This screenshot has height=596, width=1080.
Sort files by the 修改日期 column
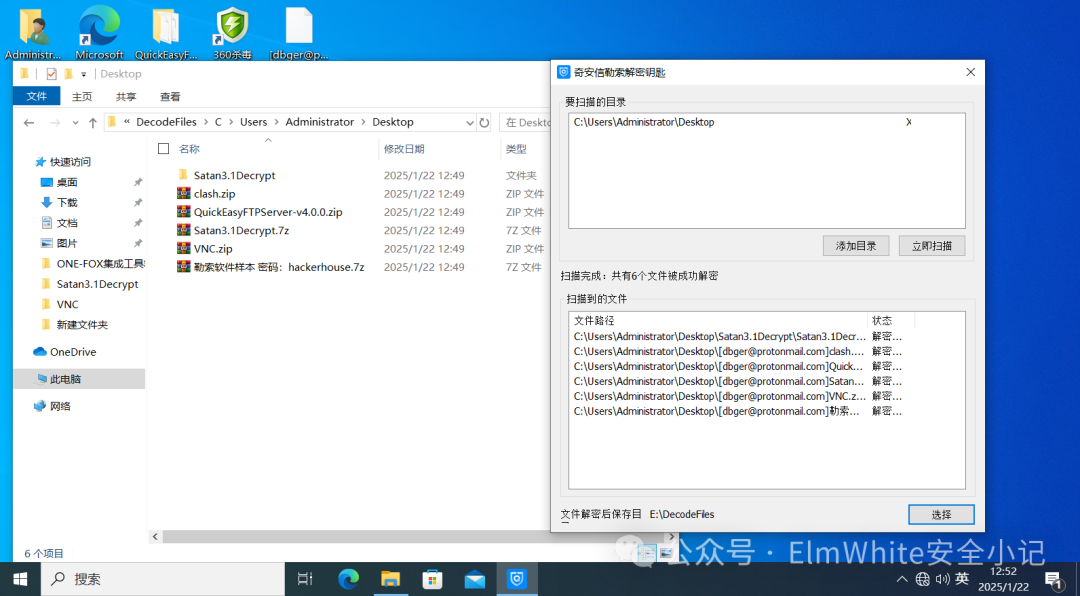[404, 149]
